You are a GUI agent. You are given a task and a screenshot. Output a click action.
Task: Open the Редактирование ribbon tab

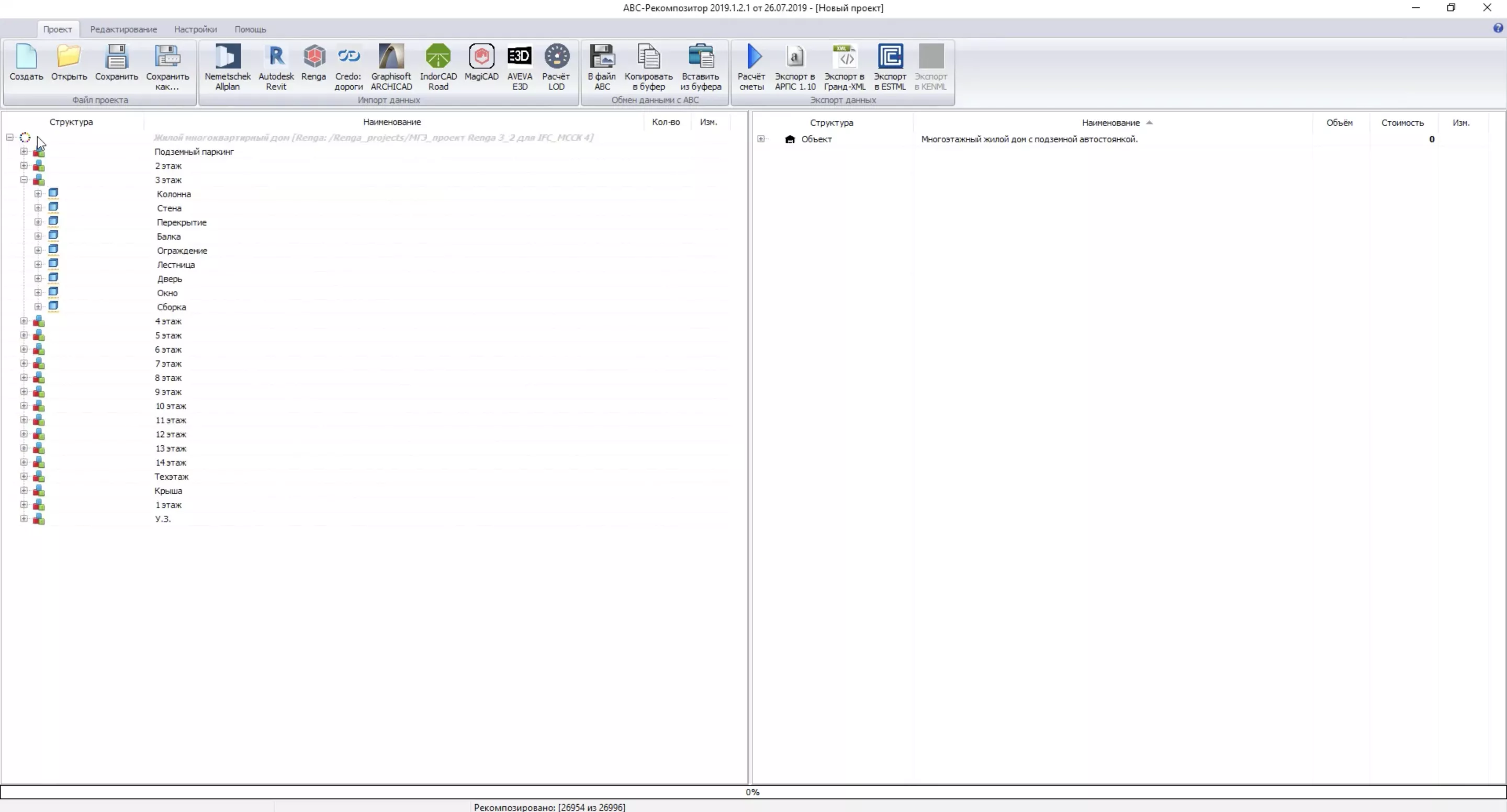[123, 29]
